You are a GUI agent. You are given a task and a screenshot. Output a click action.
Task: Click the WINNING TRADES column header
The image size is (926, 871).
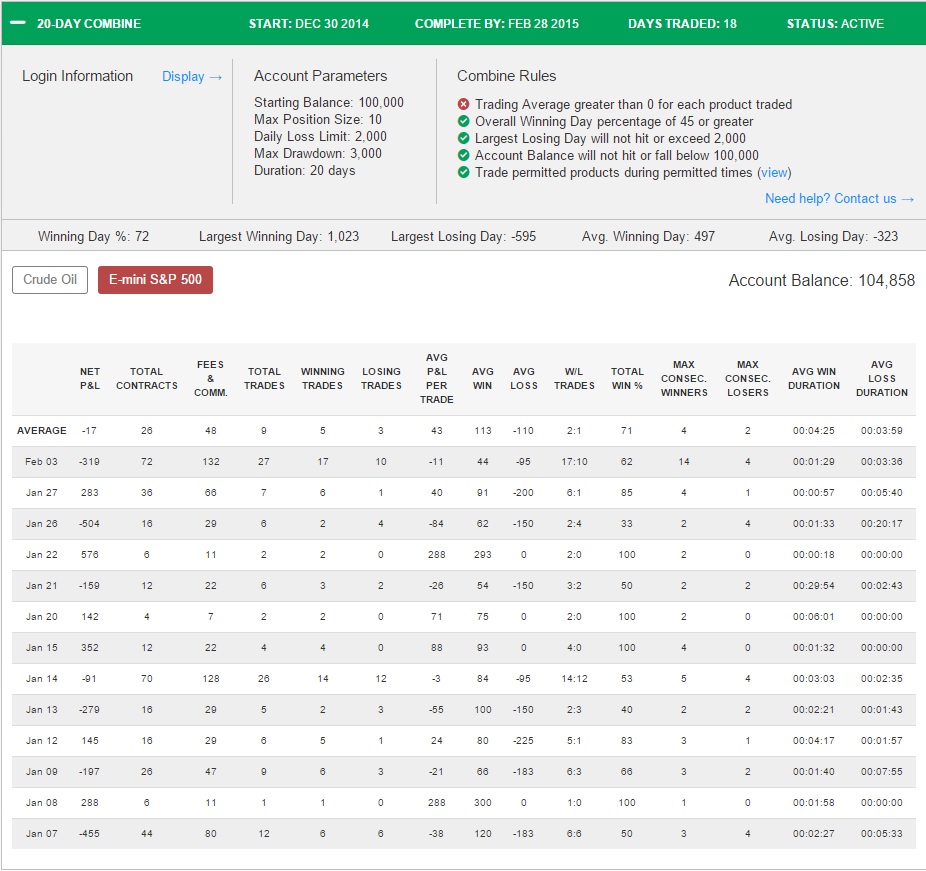[x=322, y=379]
